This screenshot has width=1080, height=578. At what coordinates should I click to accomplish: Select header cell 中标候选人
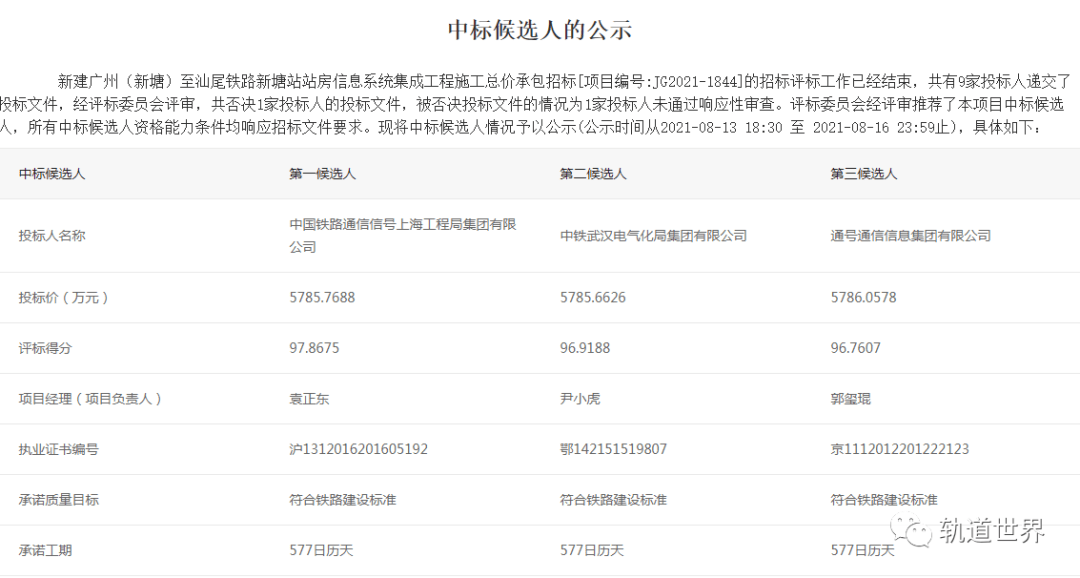[52, 174]
